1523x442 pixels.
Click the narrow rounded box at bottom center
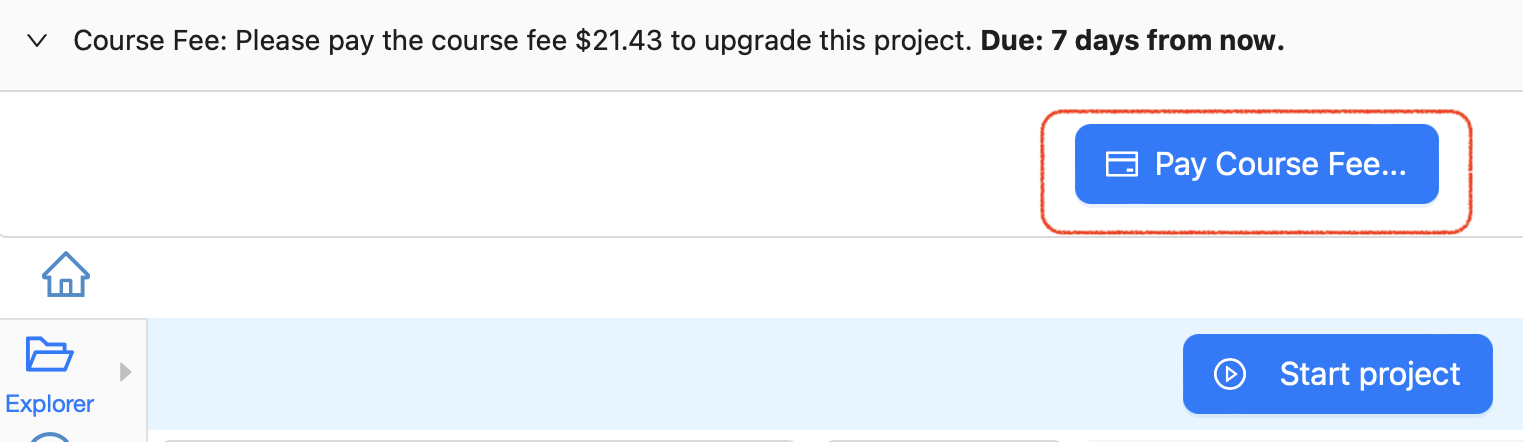940,437
